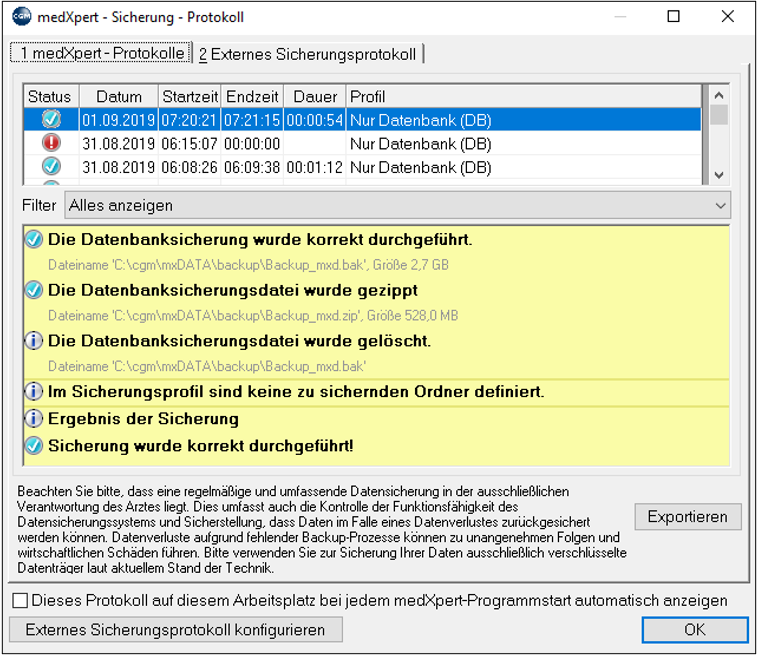The height and width of the screenshot is (656, 758).
Task: Close the medXpert Sicherung window
Action: (x=728, y=16)
